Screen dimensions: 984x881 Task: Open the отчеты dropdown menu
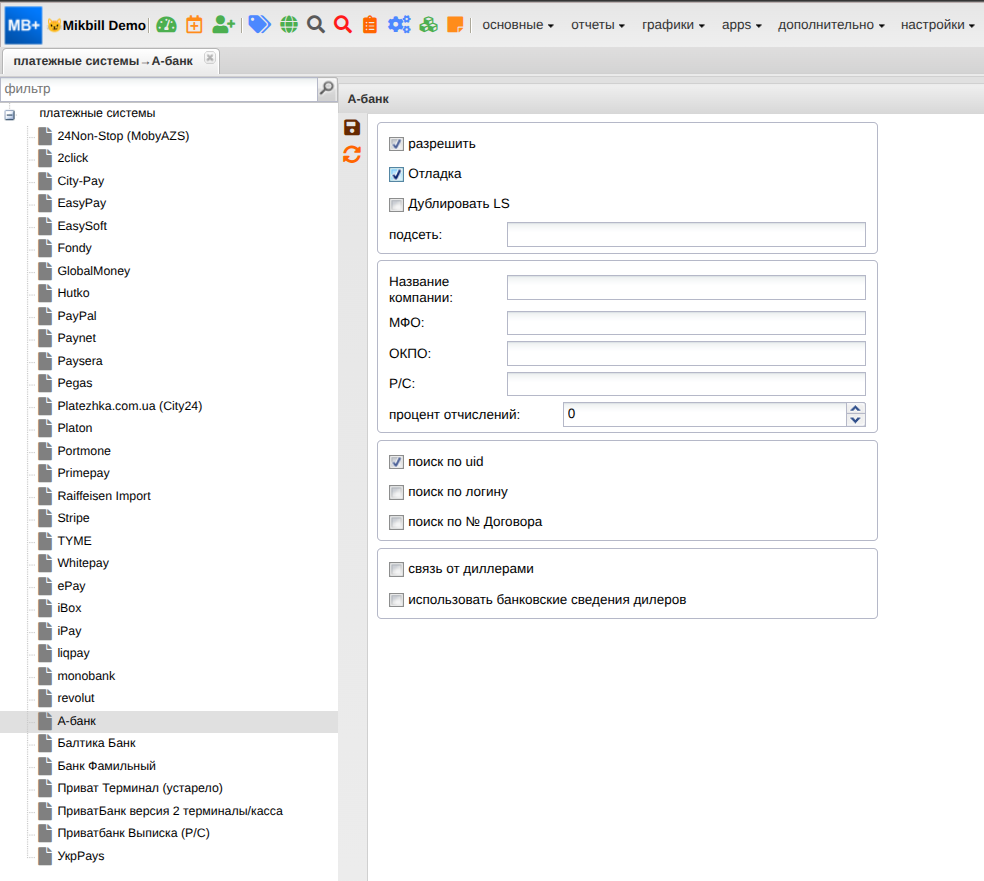tap(597, 25)
